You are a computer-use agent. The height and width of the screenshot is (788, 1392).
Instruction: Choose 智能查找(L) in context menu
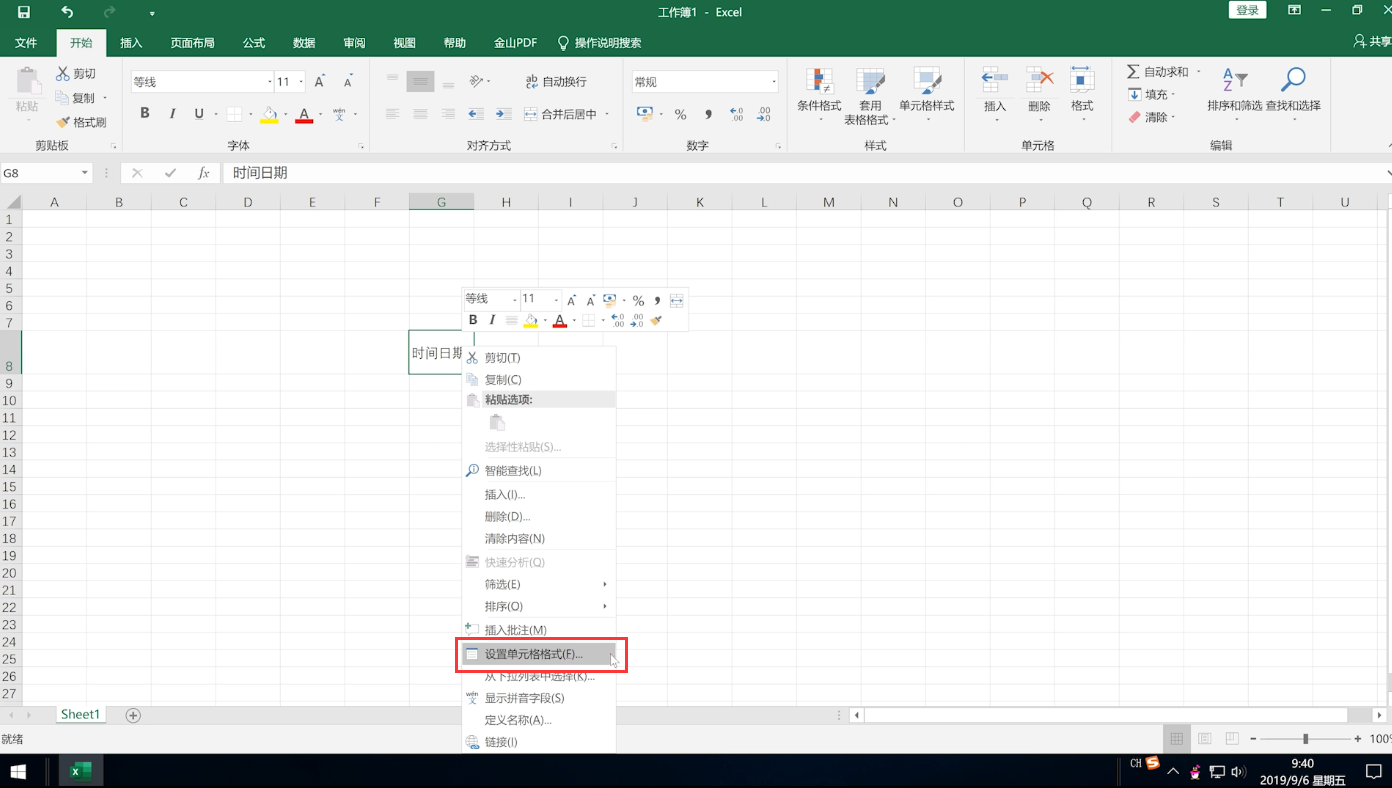point(539,470)
